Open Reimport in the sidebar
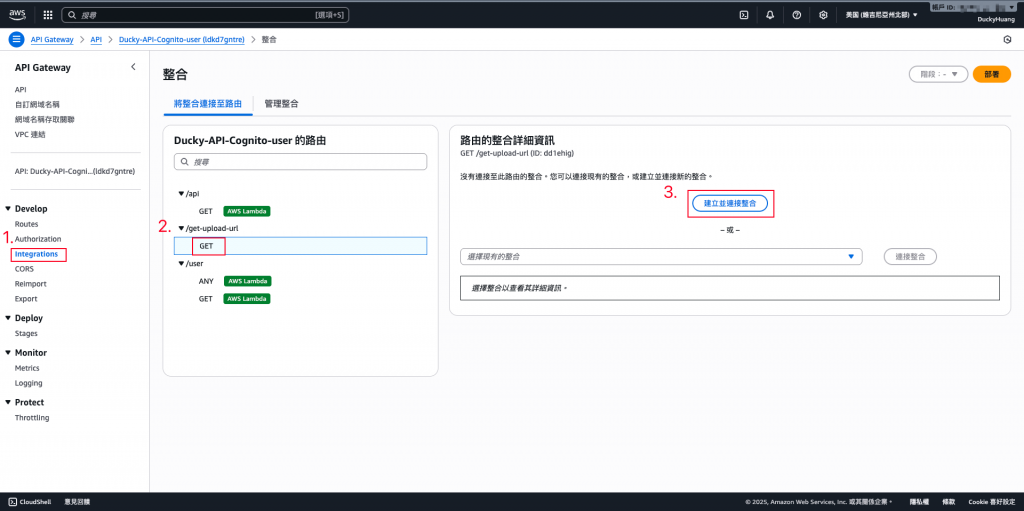 [x=31, y=284]
